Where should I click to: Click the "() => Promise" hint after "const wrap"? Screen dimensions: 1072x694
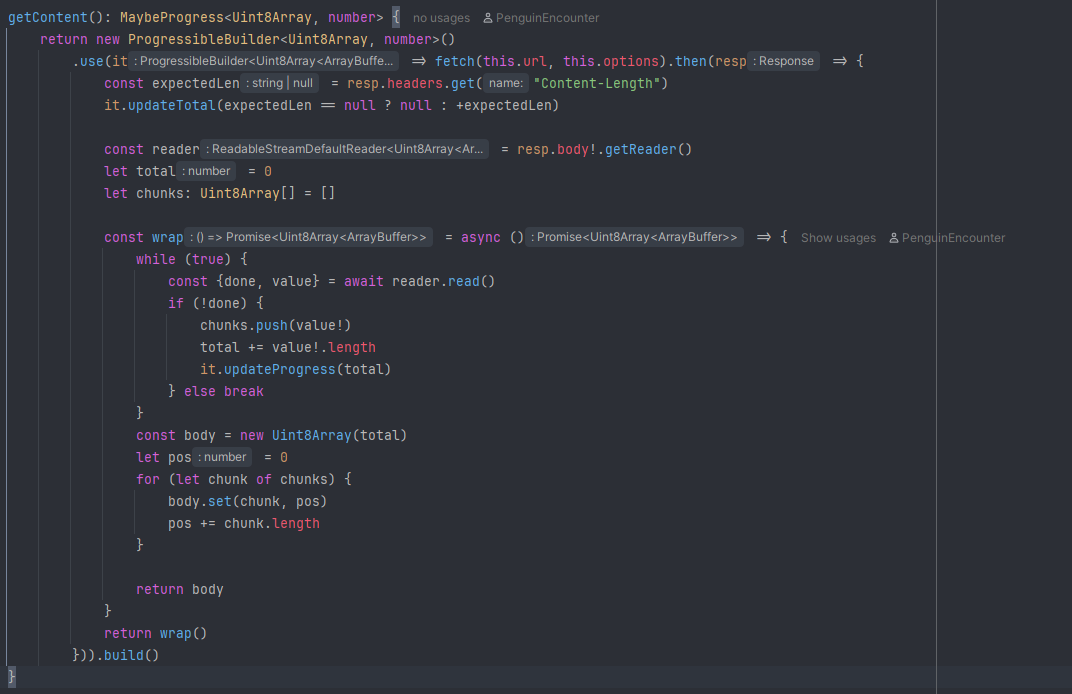309,237
